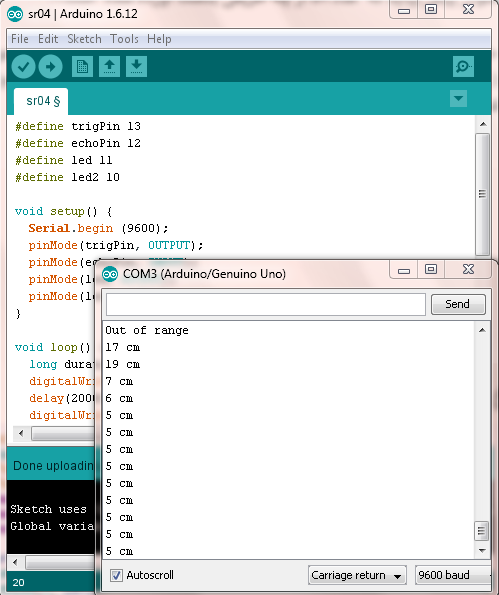This screenshot has height=595, width=499.
Task: Upload sketch with the arrow icon
Action: click(x=50, y=67)
